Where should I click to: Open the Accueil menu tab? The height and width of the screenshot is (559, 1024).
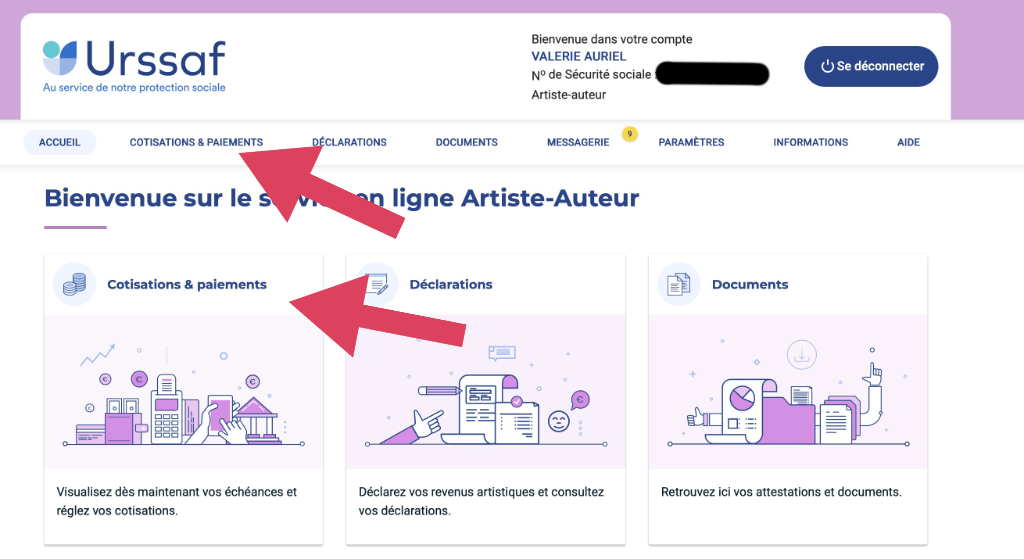point(59,142)
